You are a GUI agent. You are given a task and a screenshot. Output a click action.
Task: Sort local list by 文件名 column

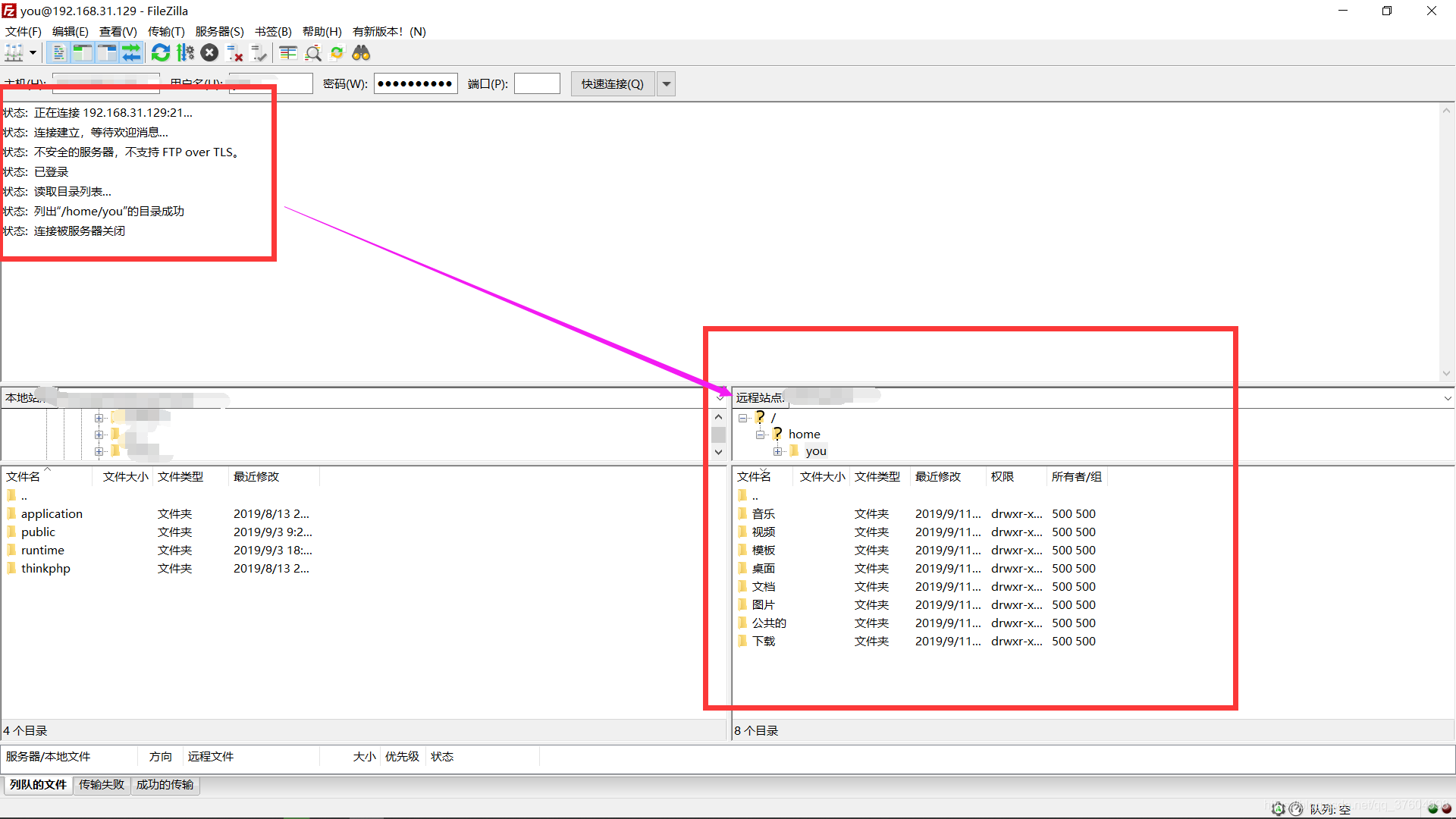click(47, 477)
